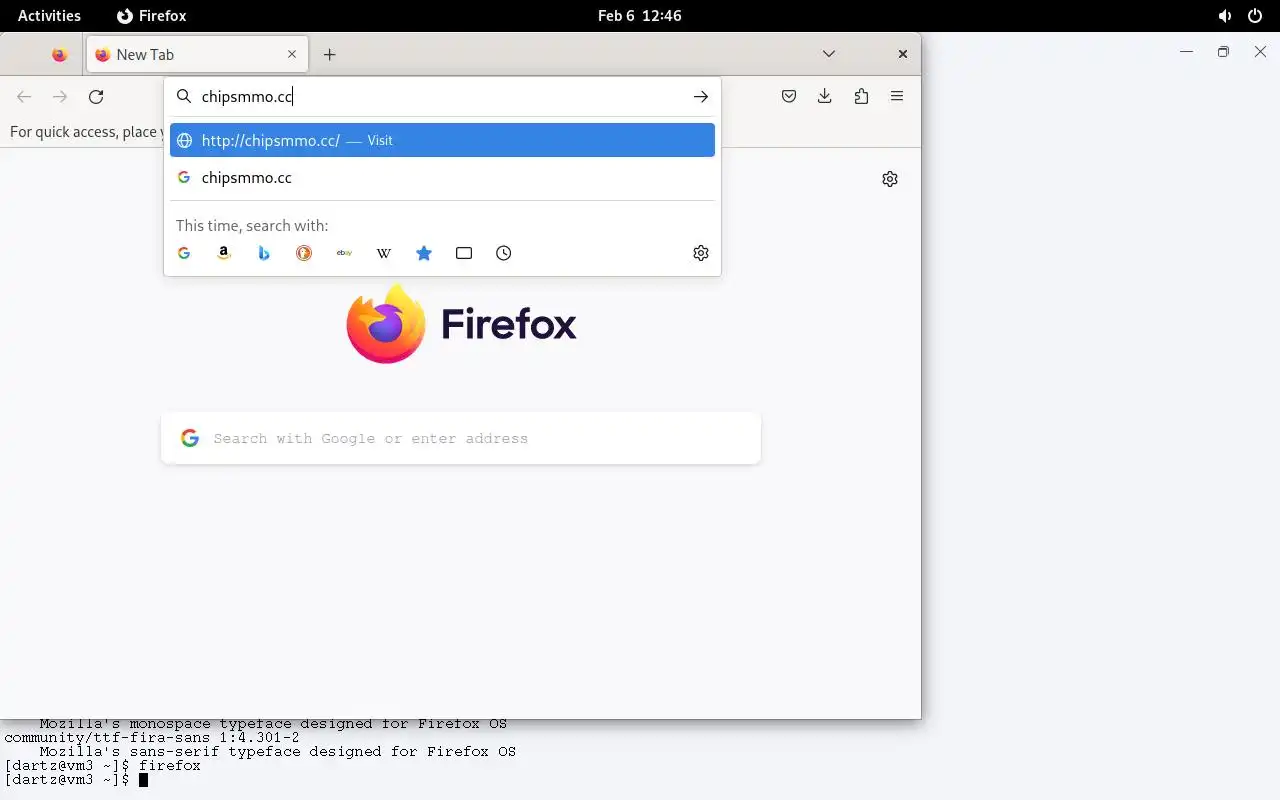Click the terminal prompt line in background
Viewport: 1280px width, 800px height.
[76, 780]
